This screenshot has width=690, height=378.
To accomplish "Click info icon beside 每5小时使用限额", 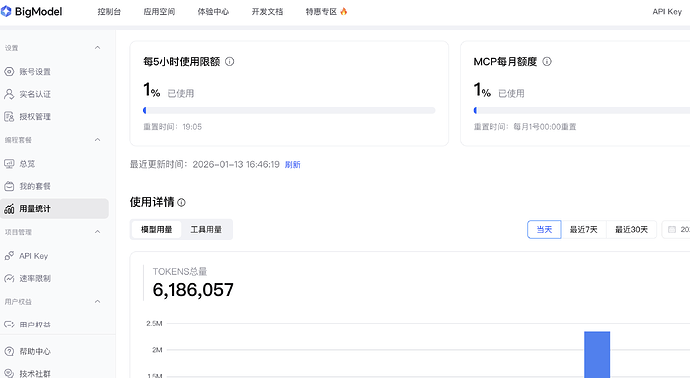I will coord(230,62).
